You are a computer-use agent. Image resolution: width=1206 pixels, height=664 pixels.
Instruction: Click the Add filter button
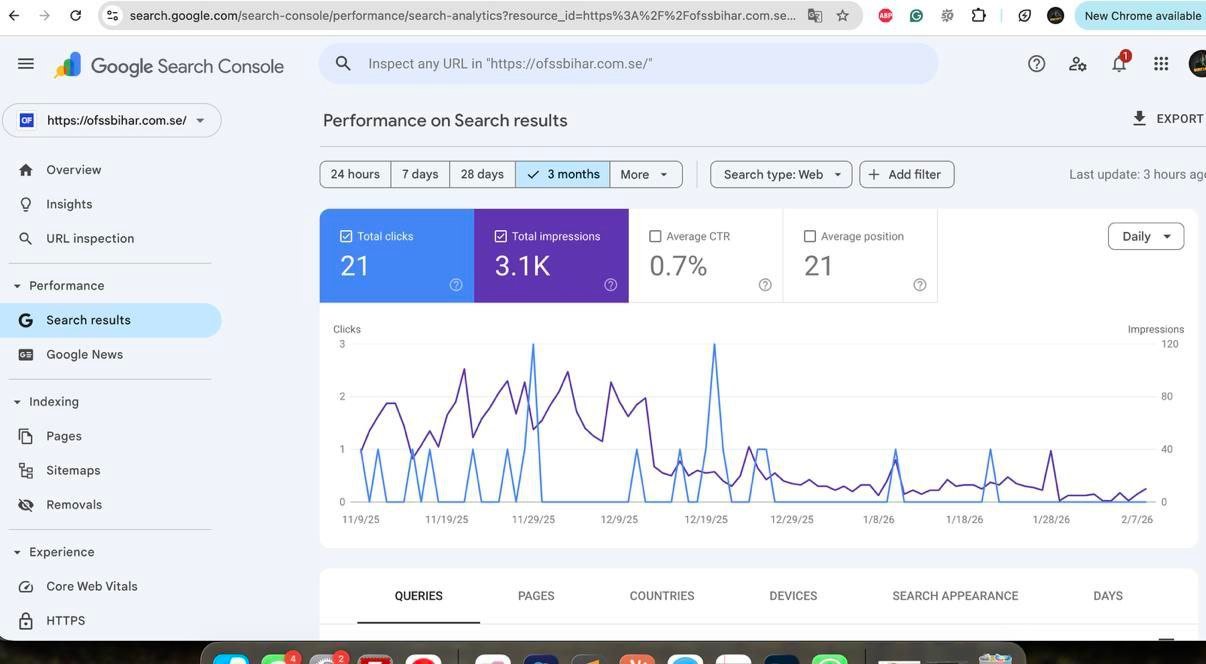point(906,175)
